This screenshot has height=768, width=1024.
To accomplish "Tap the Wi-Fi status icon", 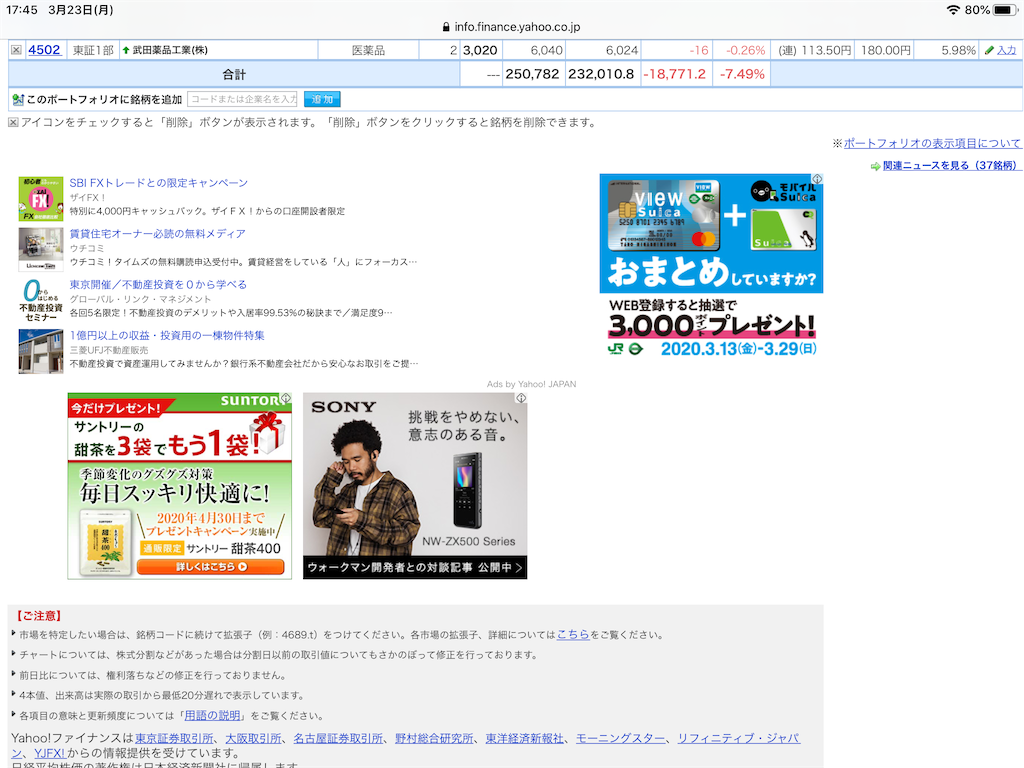I will 953,10.
